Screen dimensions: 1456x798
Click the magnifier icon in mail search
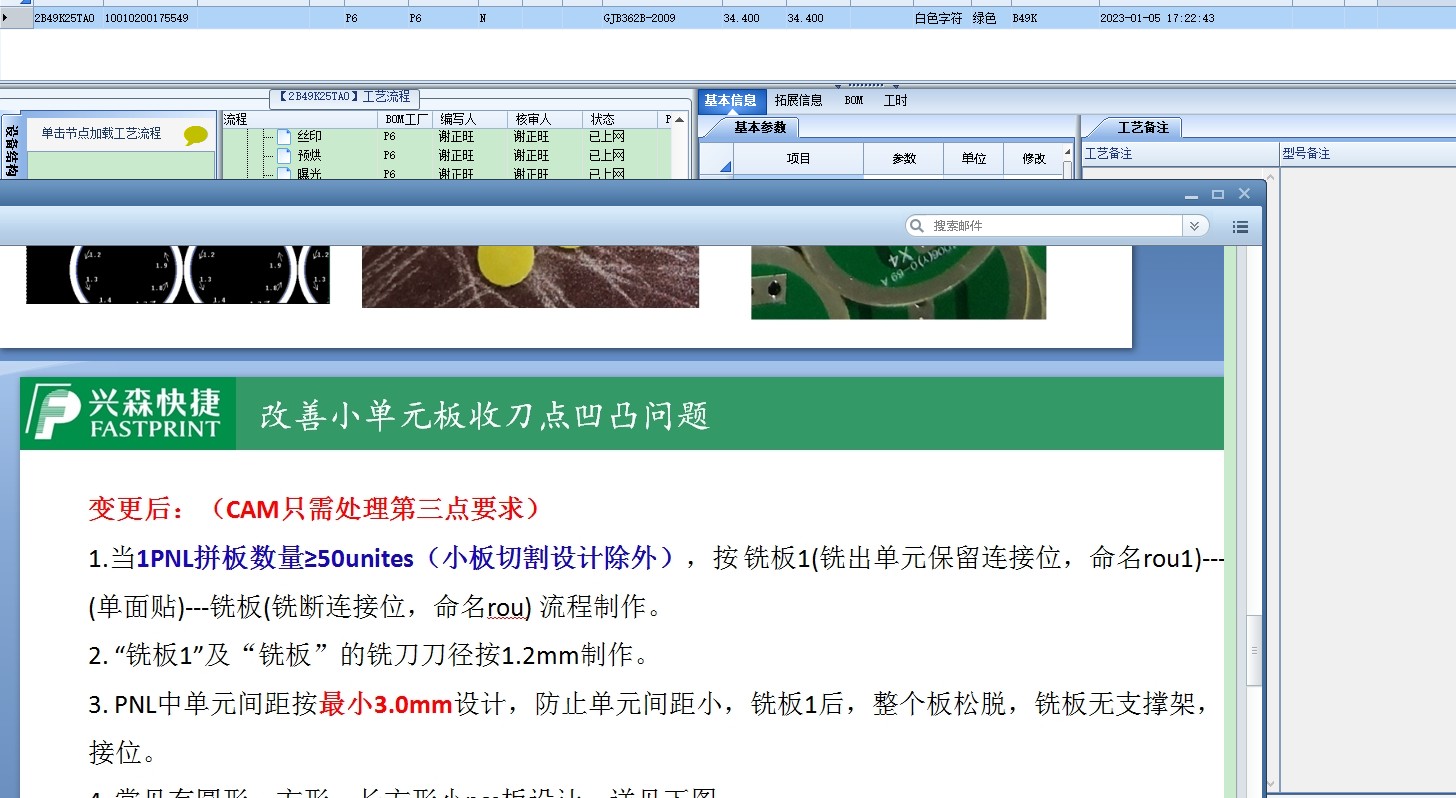click(x=917, y=226)
